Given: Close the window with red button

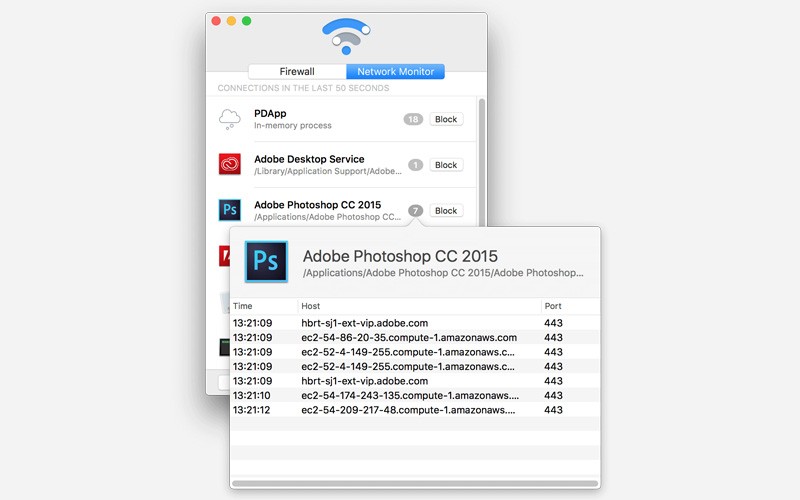Looking at the screenshot, I should pyautogui.click(x=216, y=21).
